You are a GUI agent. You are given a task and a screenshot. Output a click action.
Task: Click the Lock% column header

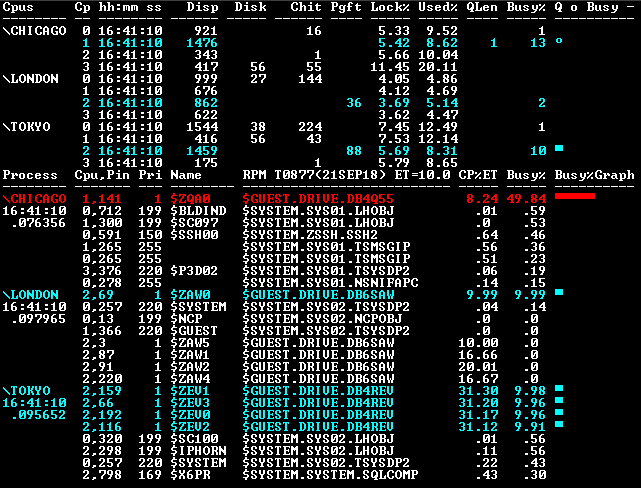point(390,7)
